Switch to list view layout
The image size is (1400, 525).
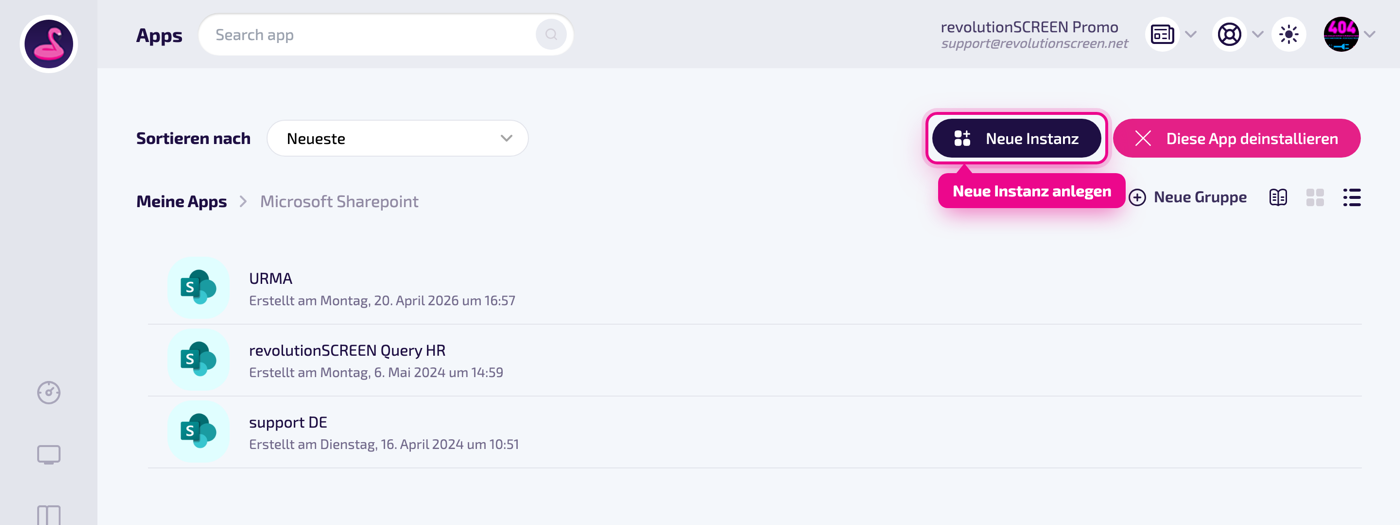pos(1352,198)
